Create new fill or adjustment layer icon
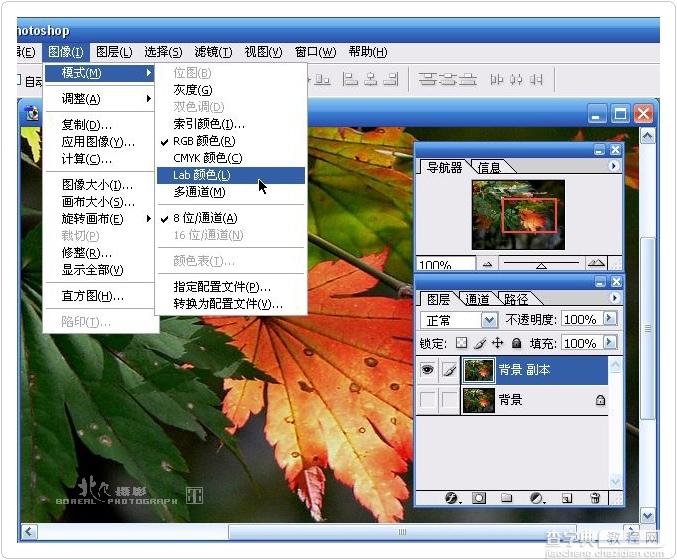This screenshot has width=677, height=560. pyautogui.click(x=536, y=498)
